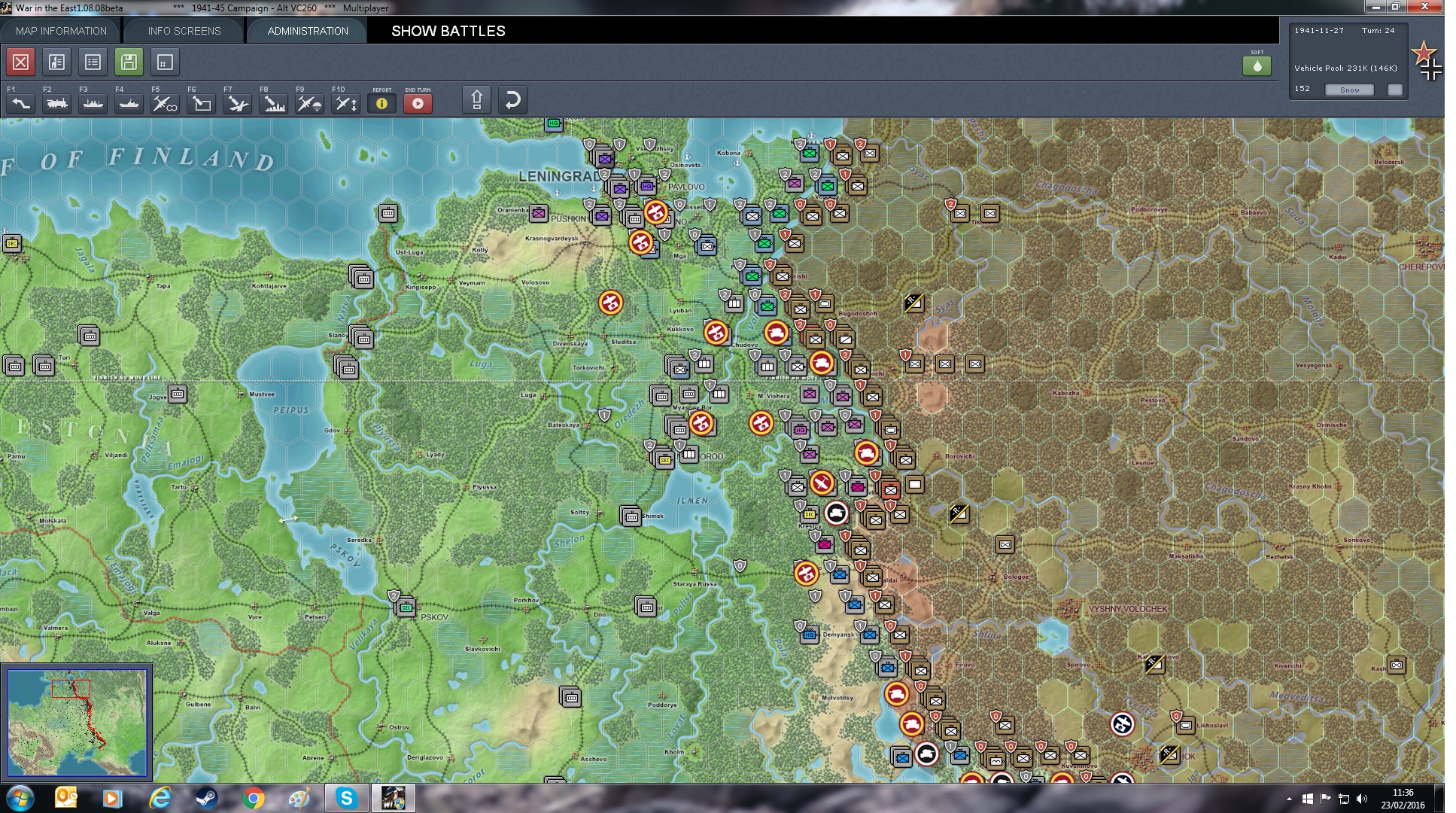
Task: Select F5 air recon mode
Action: point(165,103)
